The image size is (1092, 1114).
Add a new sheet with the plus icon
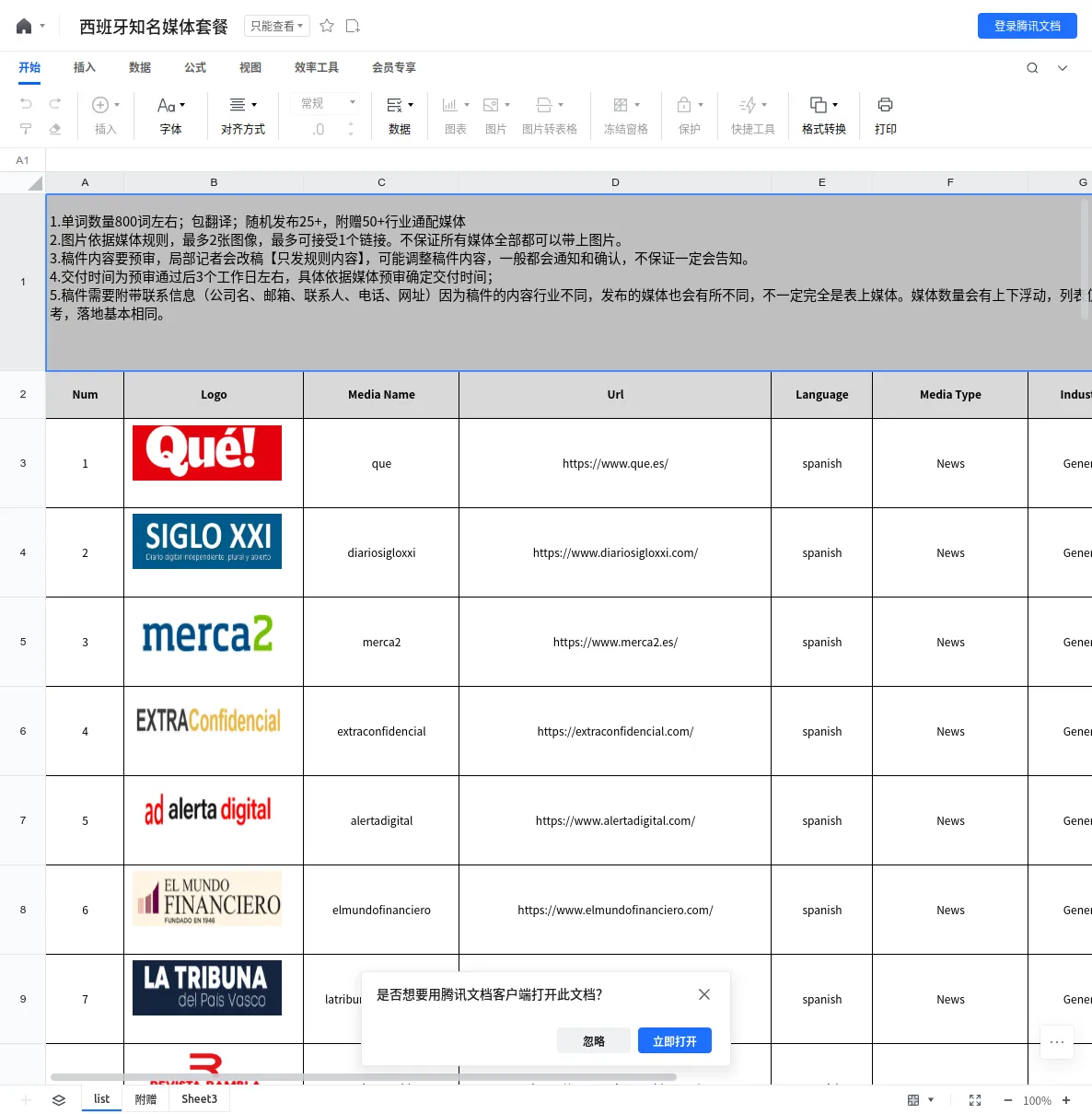(x=26, y=1100)
